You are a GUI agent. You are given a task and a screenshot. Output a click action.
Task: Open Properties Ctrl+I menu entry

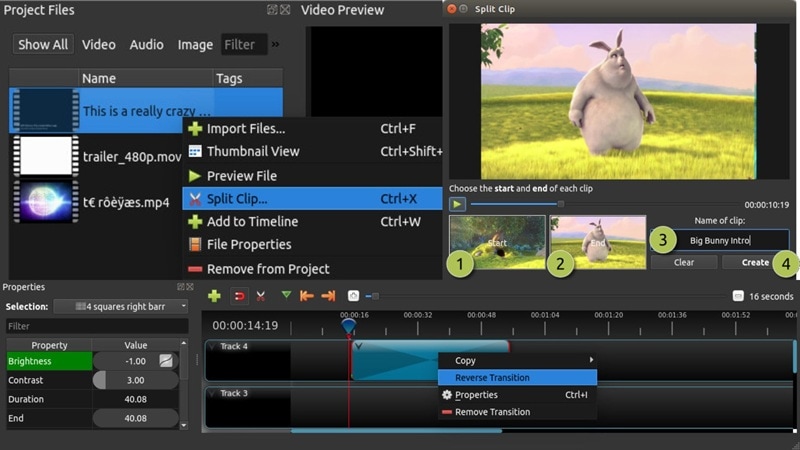click(x=517, y=394)
